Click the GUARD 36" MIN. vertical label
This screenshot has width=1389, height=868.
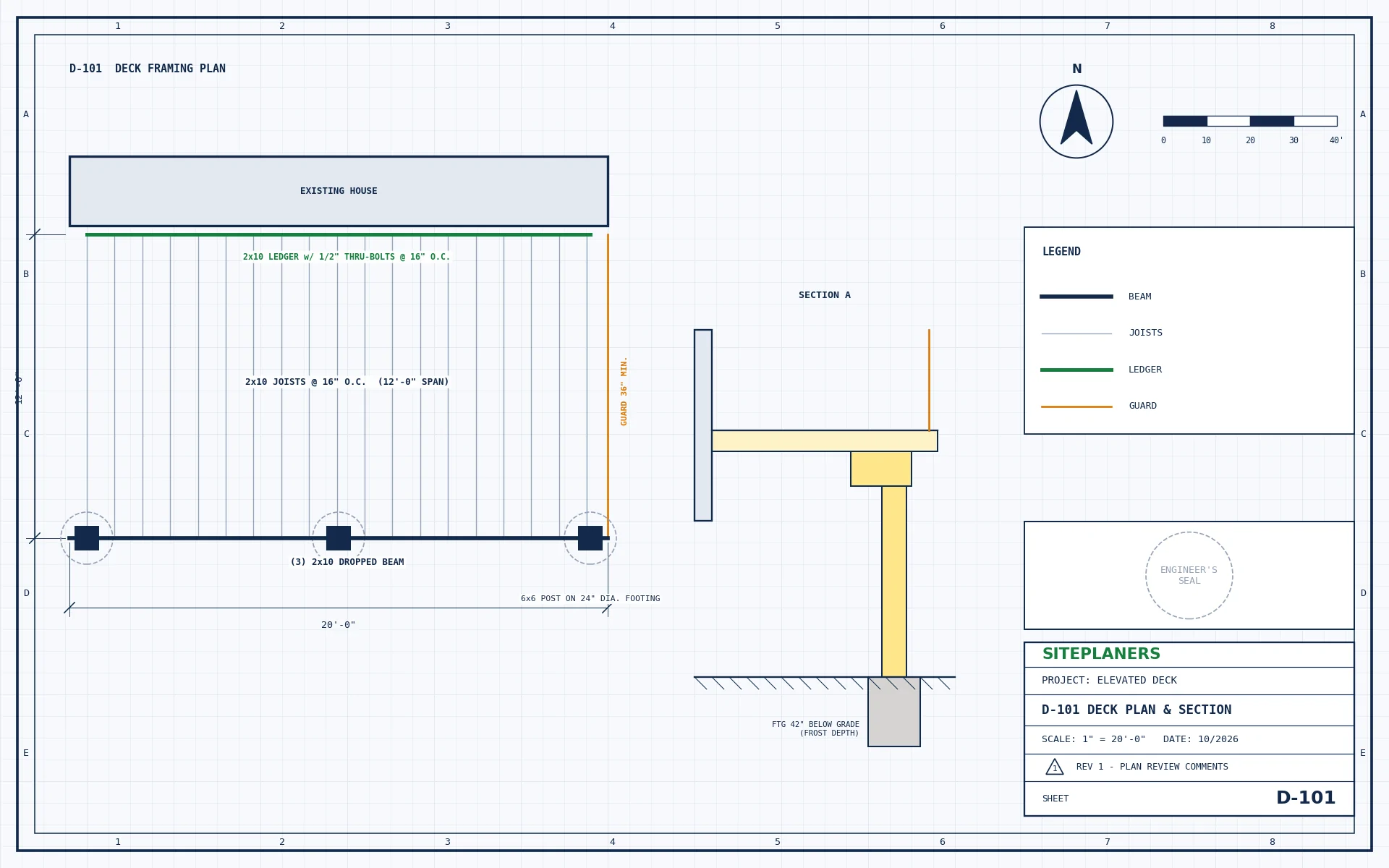click(x=624, y=391)
